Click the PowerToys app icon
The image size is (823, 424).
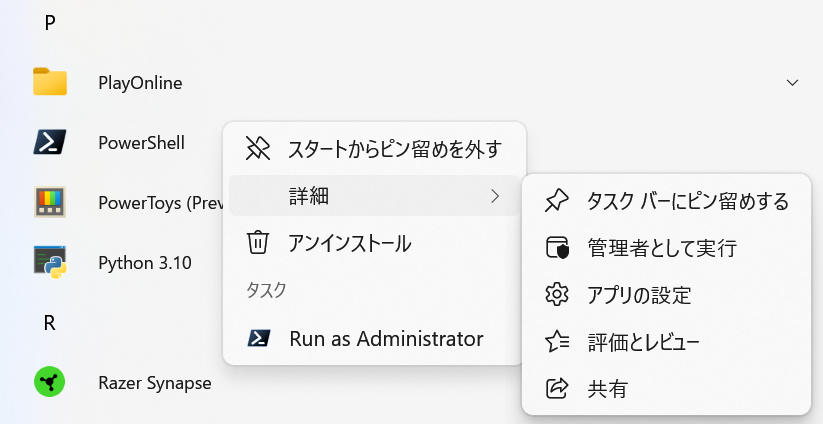50,202
